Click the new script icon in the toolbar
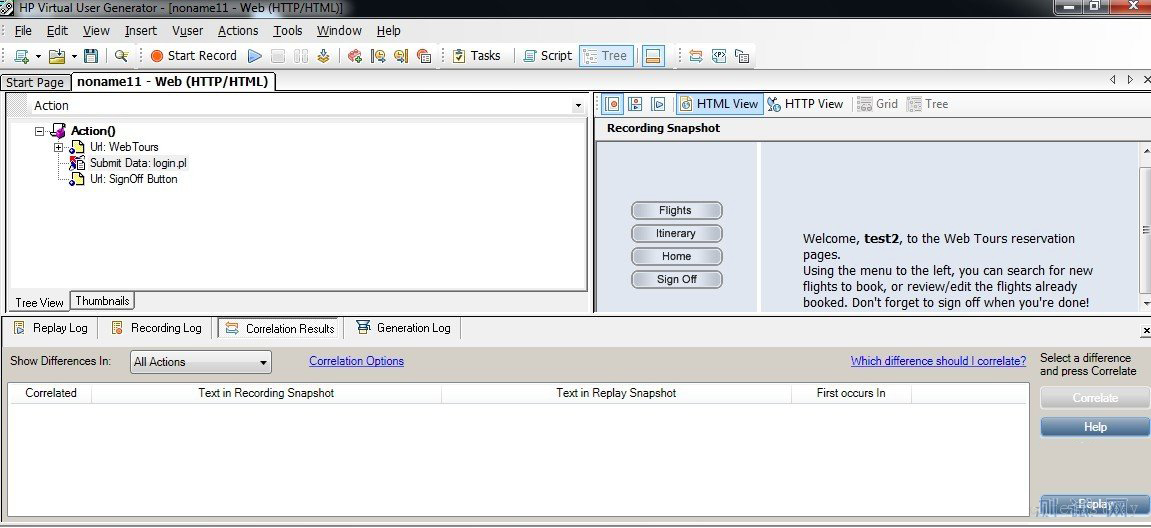This screenshot has height=528, width=1151. 21,56
